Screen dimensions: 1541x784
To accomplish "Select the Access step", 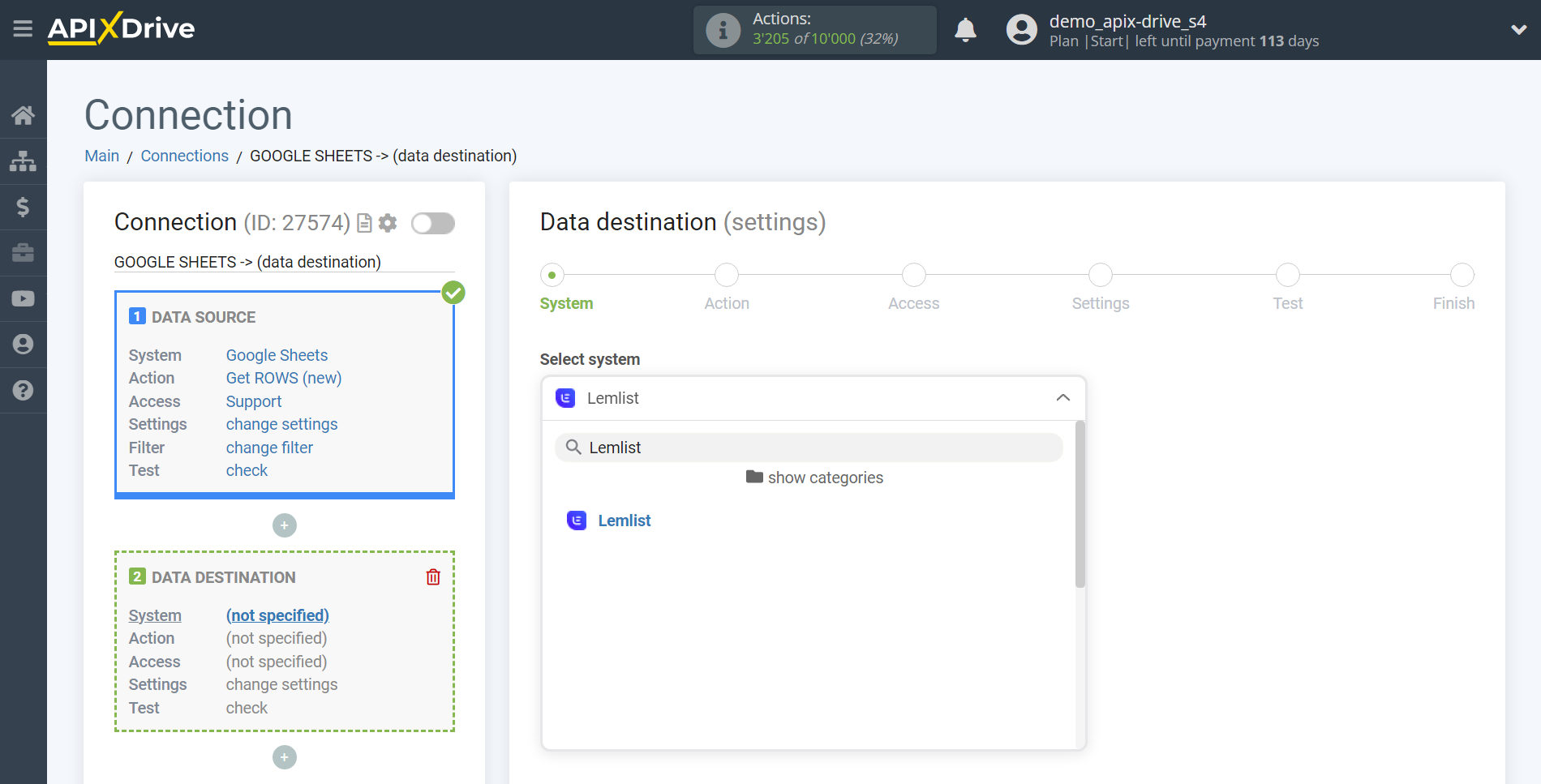I will (914, 275).
